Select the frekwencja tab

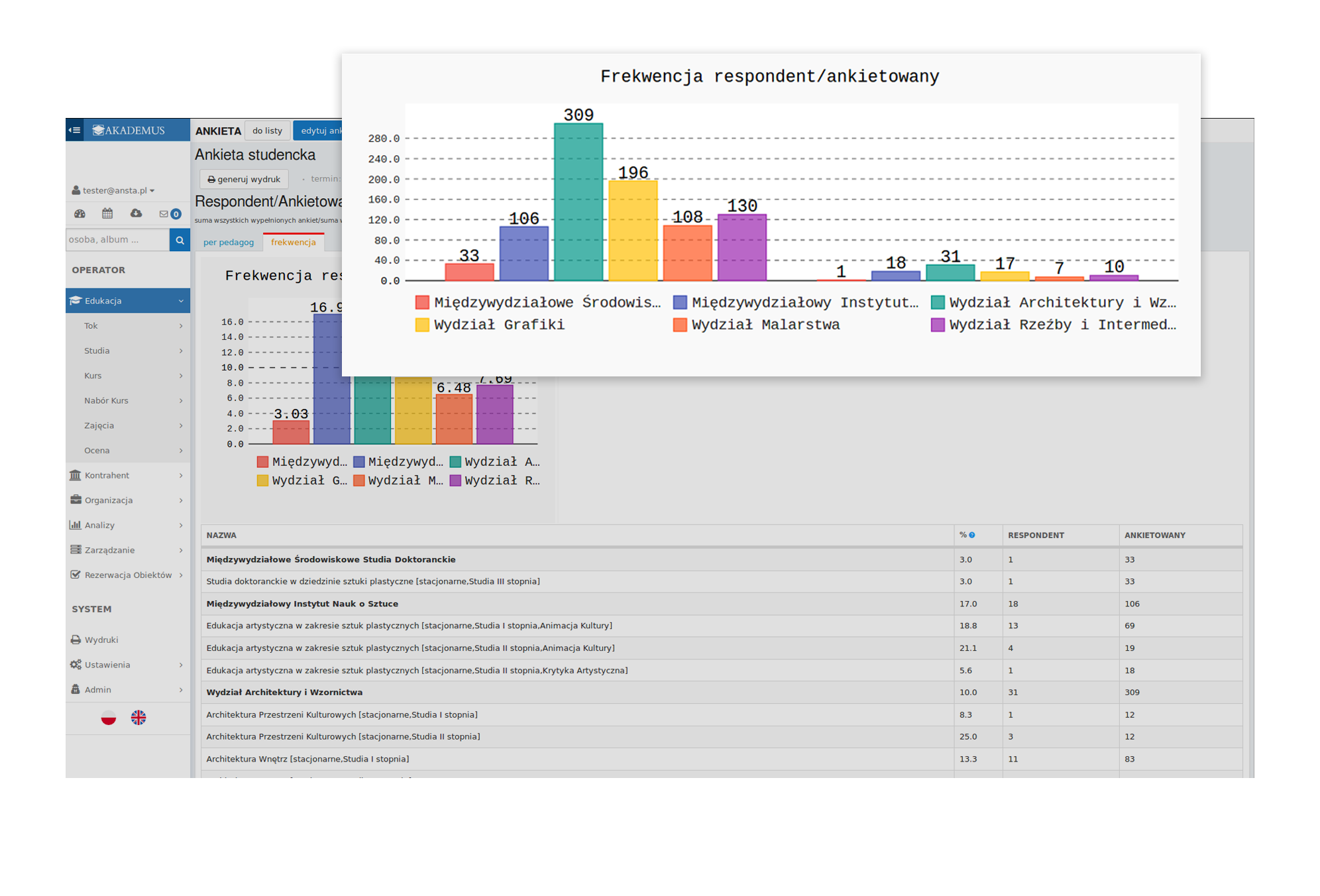pyautogui.click(x=293, y=242)
